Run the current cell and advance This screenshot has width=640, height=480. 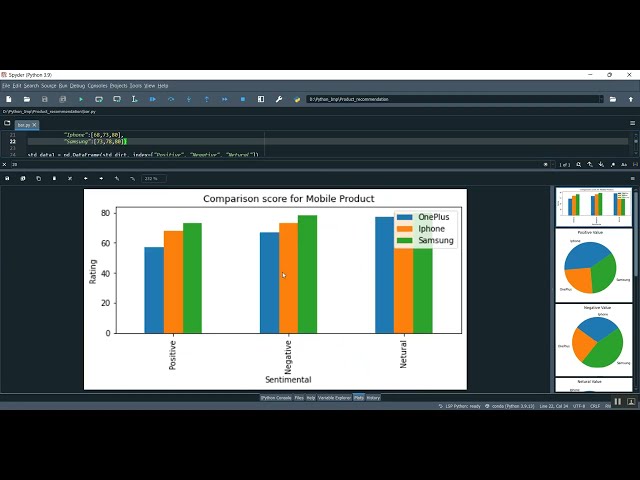tap(117, 99)
